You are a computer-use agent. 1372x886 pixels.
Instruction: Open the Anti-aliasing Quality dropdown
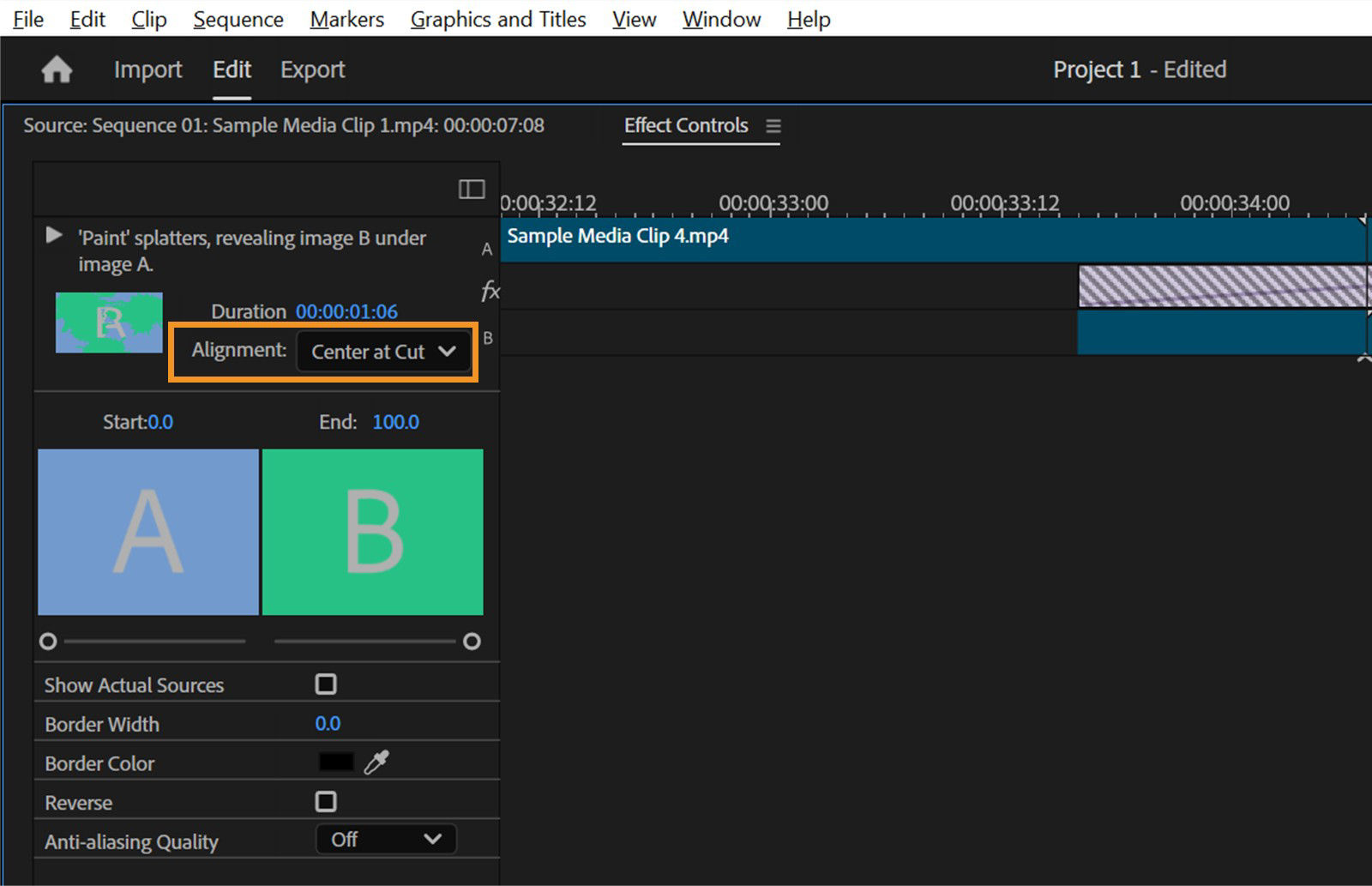pyautogui.click(x=386, y=839)
